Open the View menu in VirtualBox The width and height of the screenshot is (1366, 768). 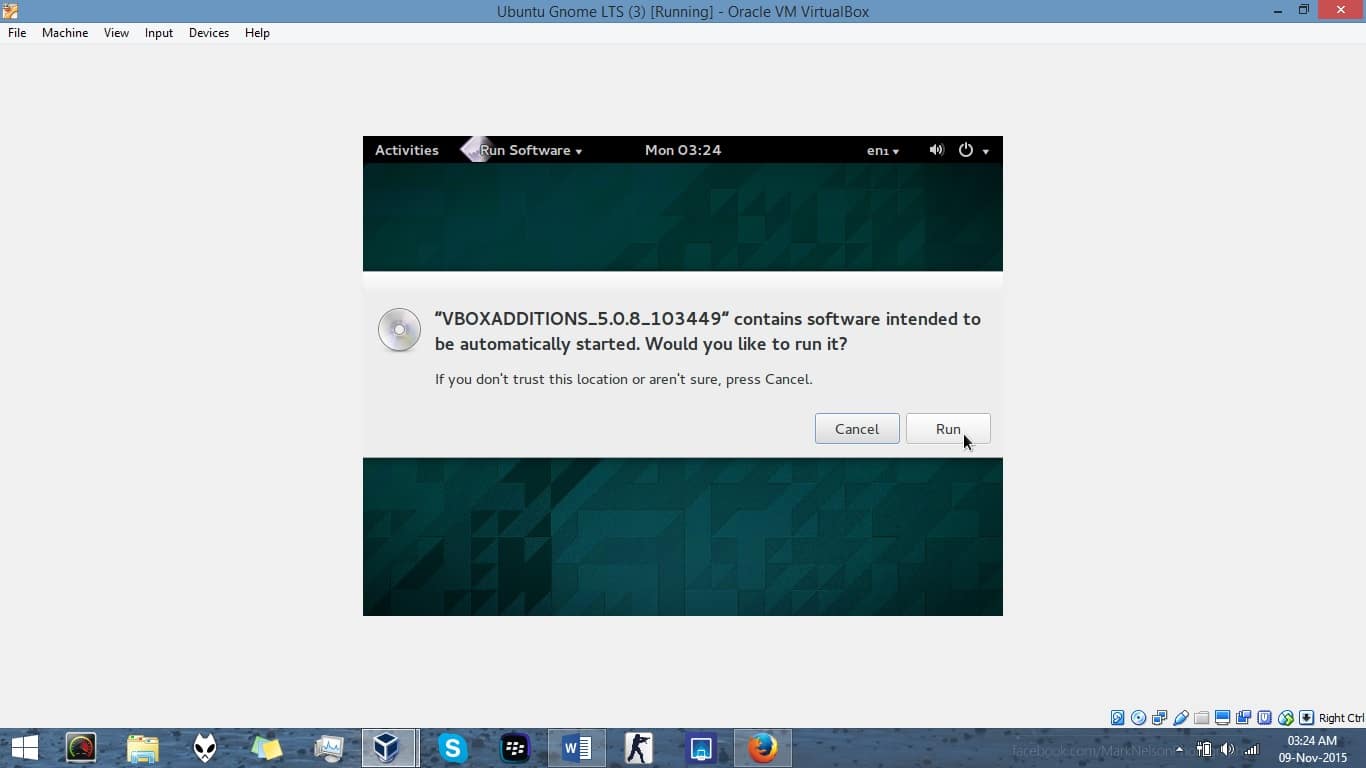click(x=116, y=33)
